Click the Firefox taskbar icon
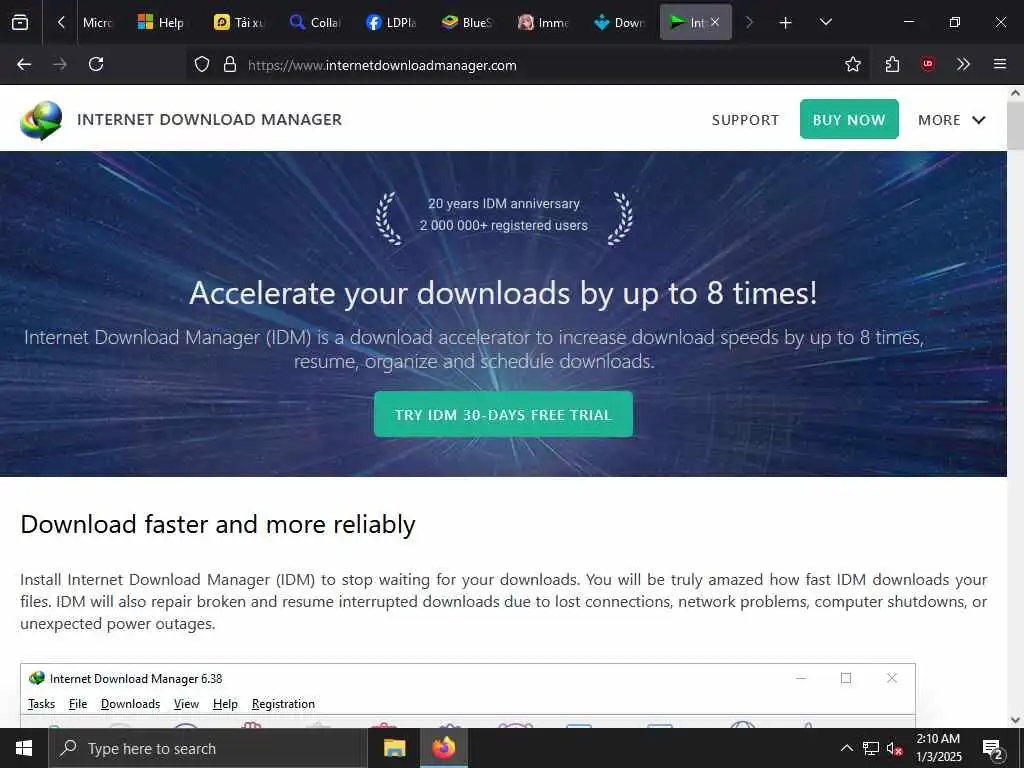The image size is (1024, 768). click(x=443, y=748)
